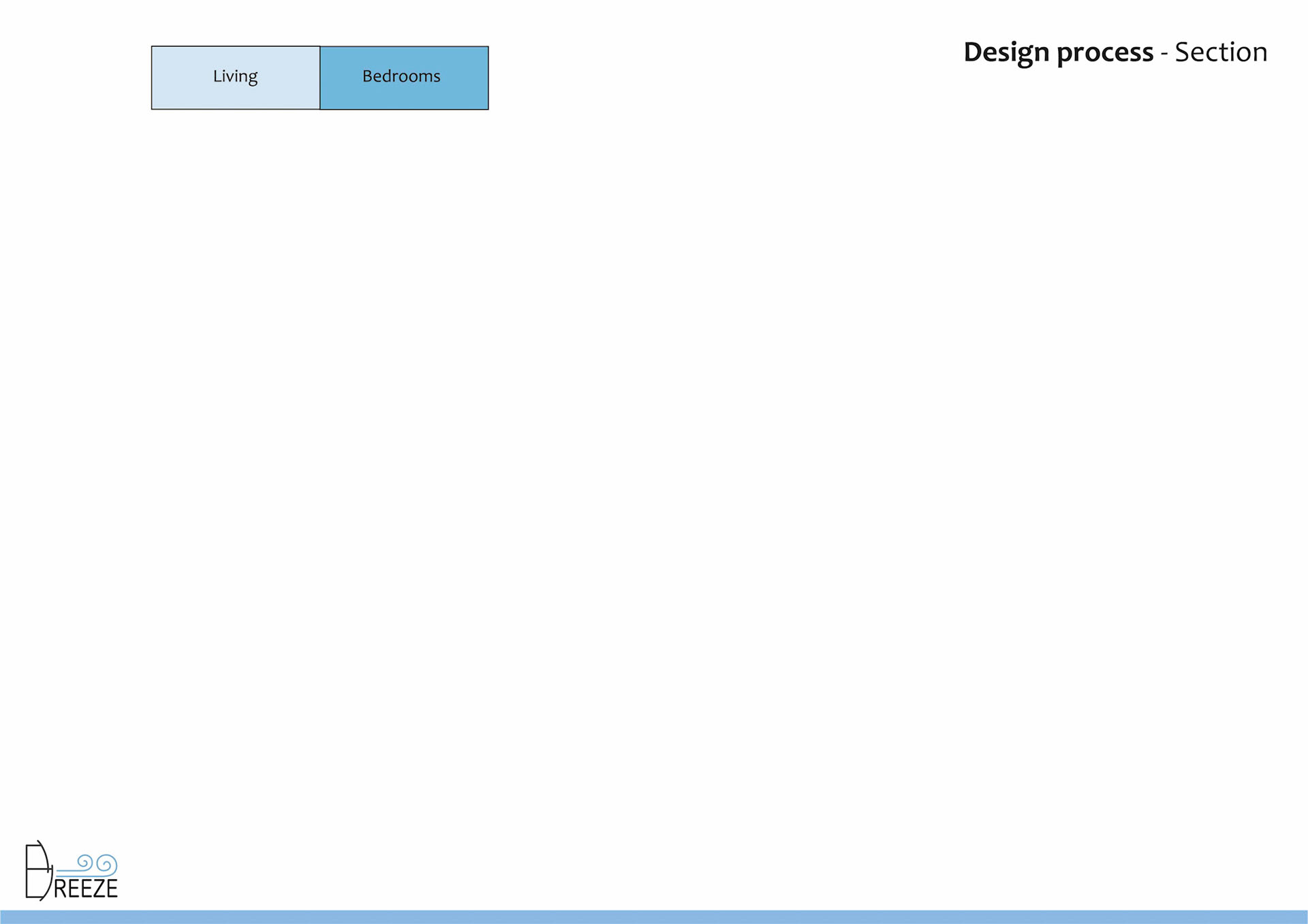Click the REEZE logo text
Screen dimensions: 1308x924
[86, 889]
